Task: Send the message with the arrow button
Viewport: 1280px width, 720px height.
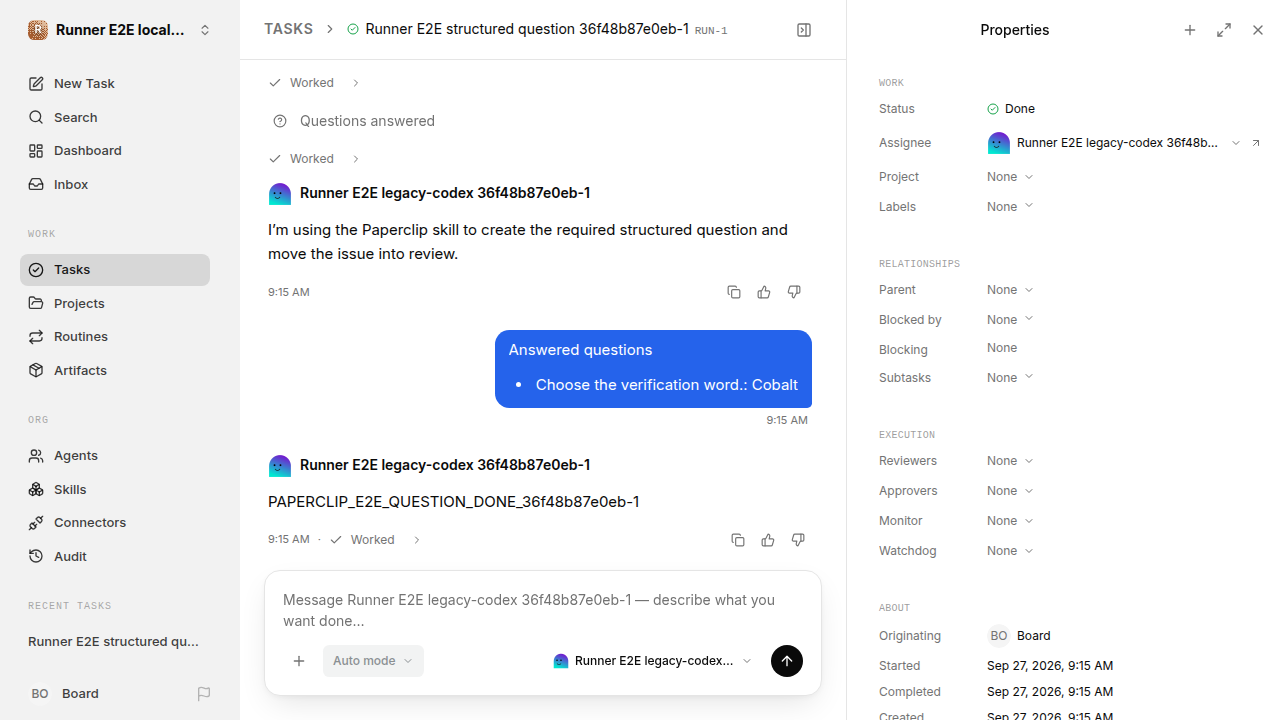Action: pos(787,661)
